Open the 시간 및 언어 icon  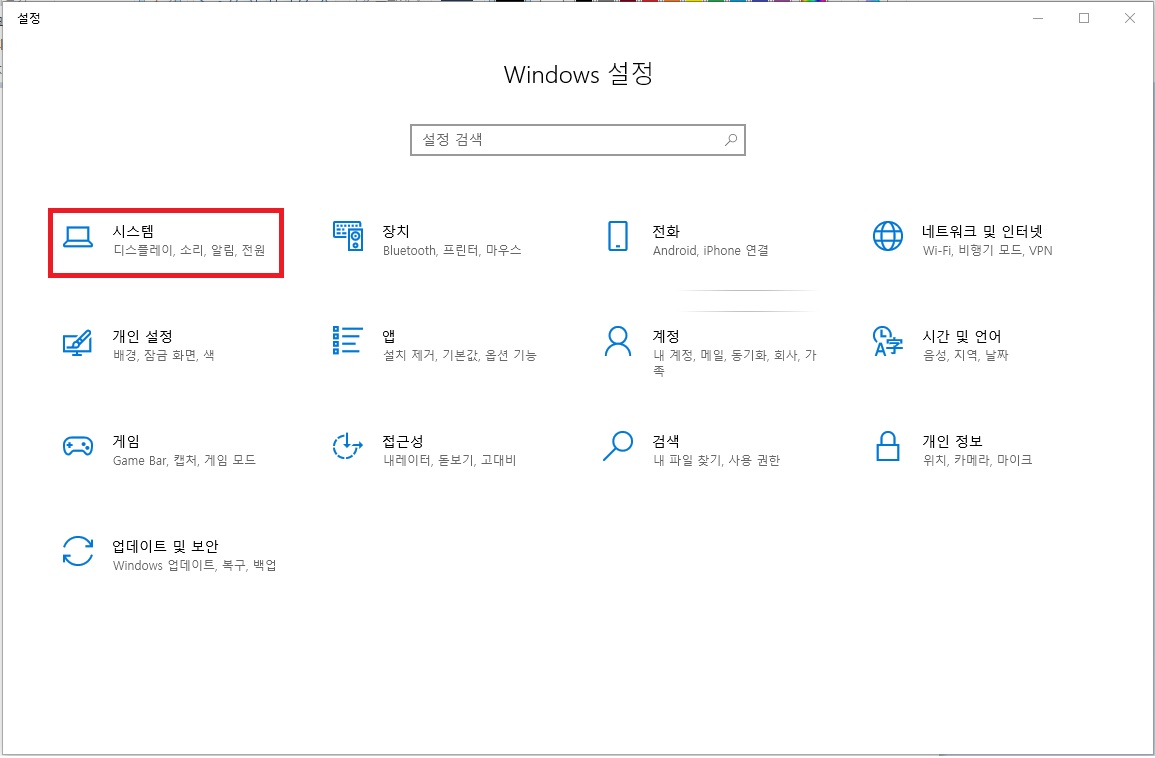coord(888,341)
